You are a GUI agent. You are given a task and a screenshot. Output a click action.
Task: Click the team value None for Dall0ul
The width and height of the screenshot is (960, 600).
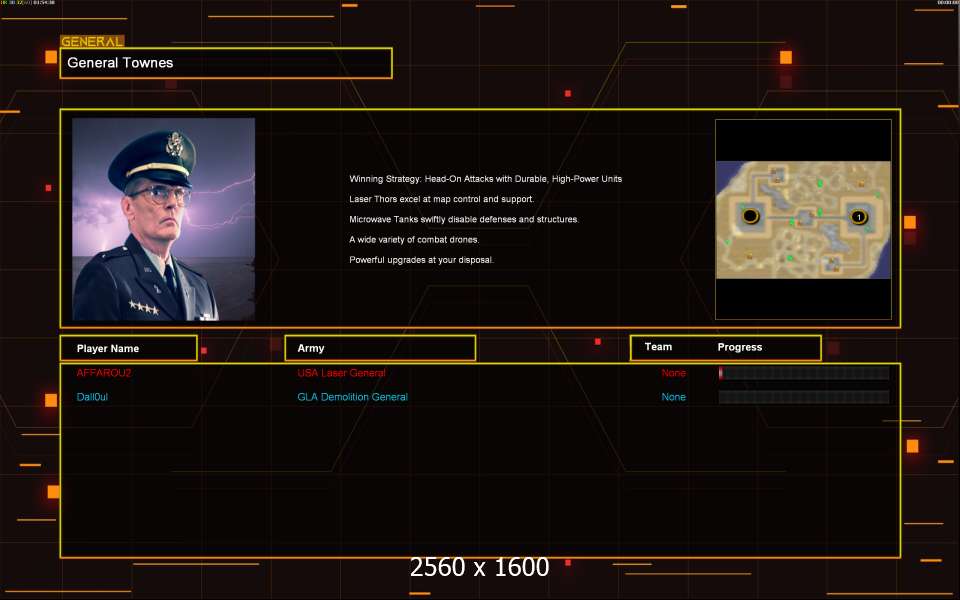pos(673,397)
